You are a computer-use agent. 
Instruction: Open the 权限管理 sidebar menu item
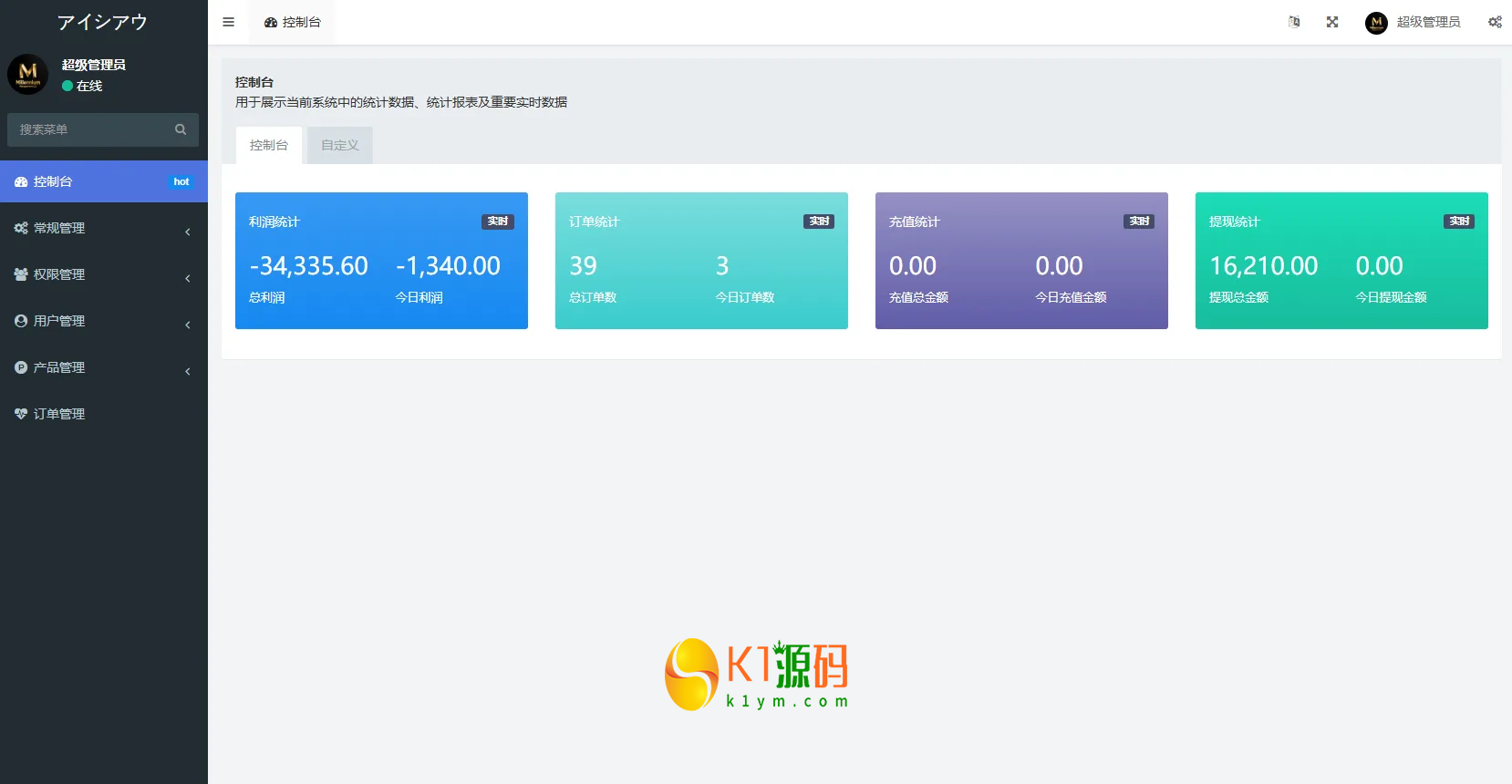104,274
